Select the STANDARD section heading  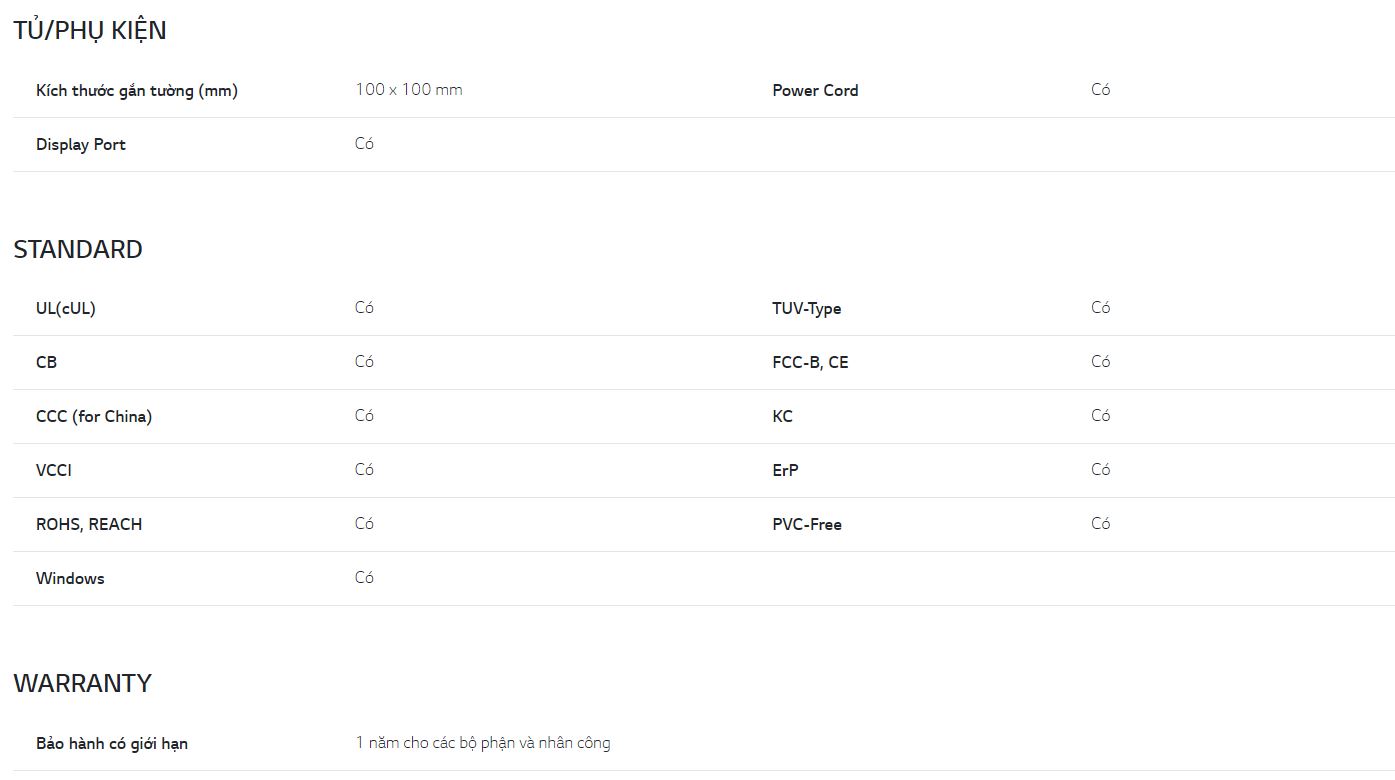coord(78,249)
